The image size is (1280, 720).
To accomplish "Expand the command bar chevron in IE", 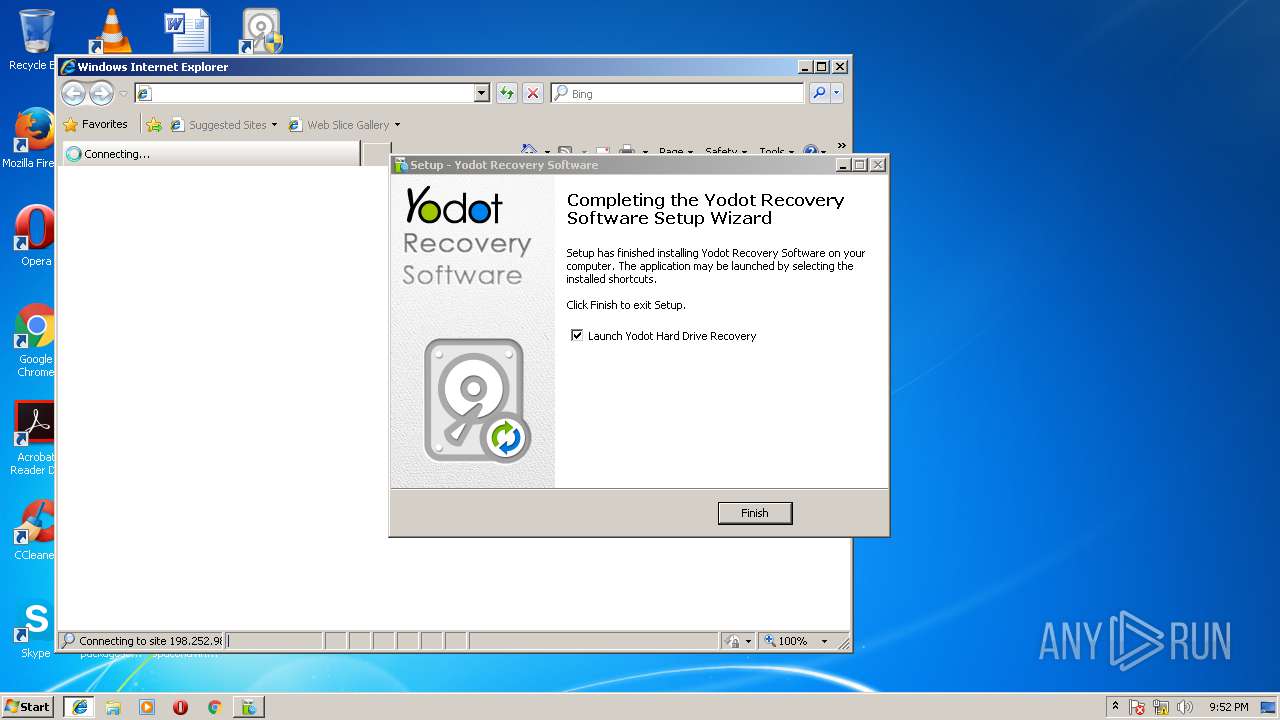I will pyautogui.click(x=842, y=146).
